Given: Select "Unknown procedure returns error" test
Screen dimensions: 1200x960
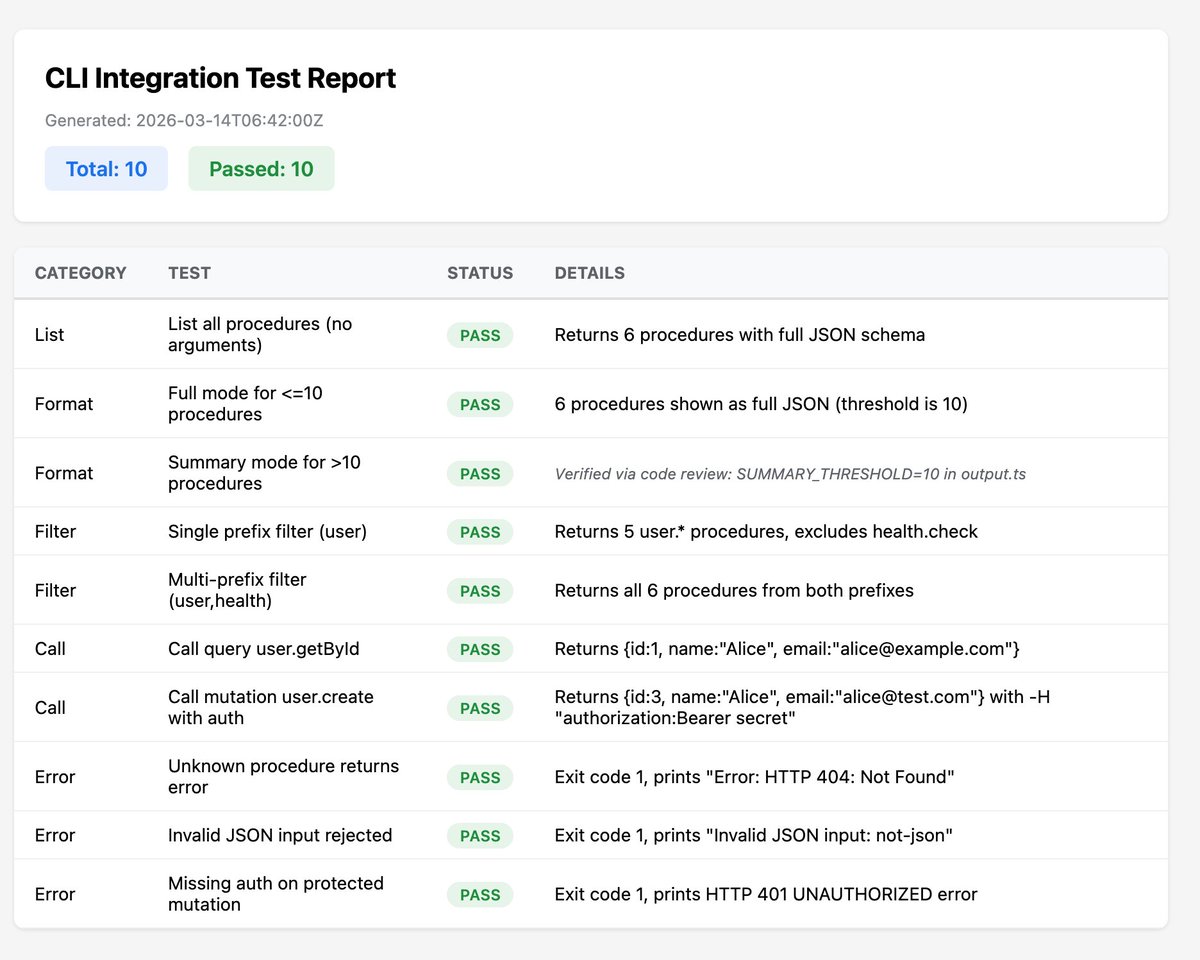Looking at the screenshot, I should 284,777.
